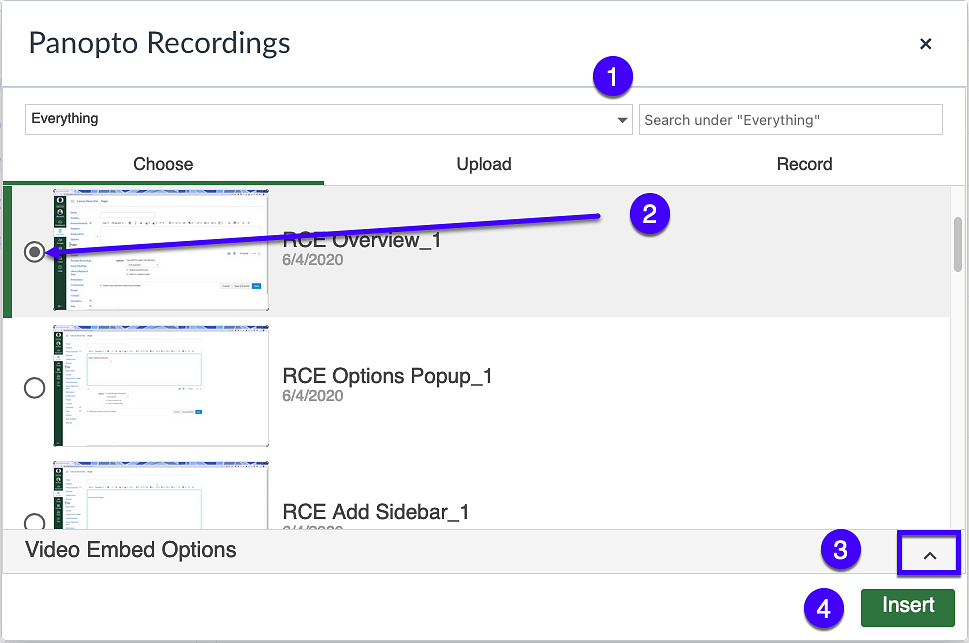Switch to the Upload tab
Screen dimensions: 969x643
pyautogui.click(x=484, y=164)
